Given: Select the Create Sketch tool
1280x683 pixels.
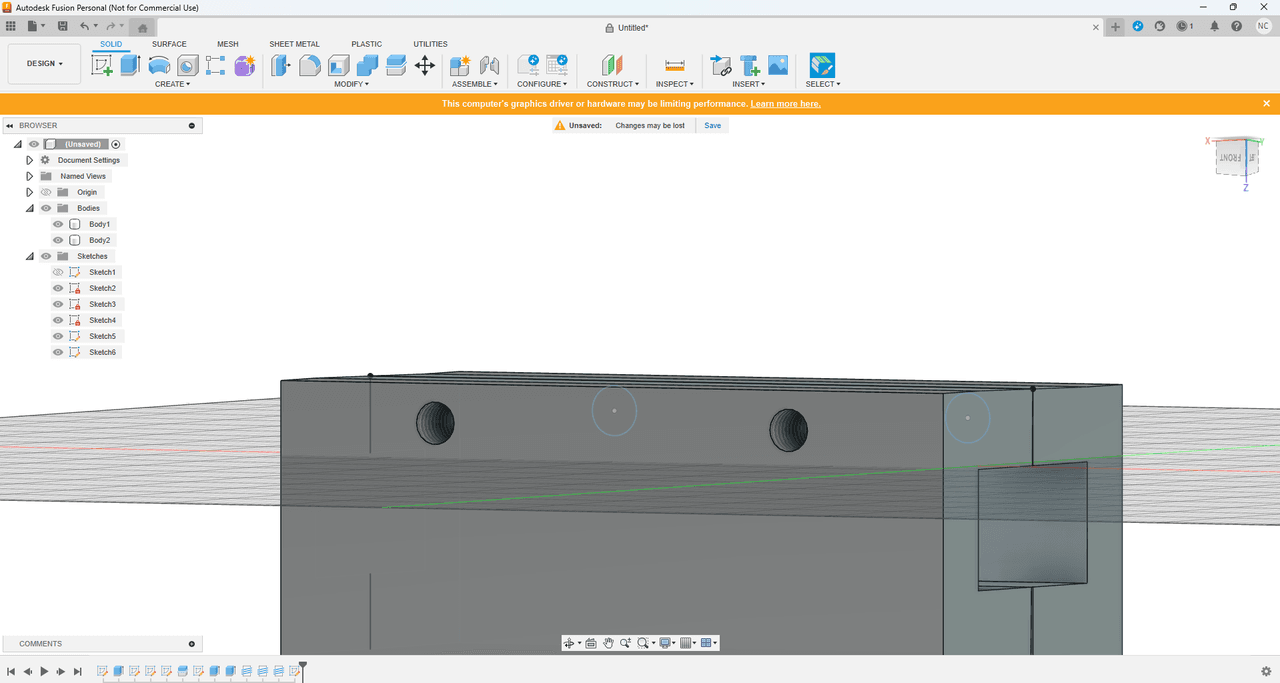Looking at the screenshot, I should [102, 66].
